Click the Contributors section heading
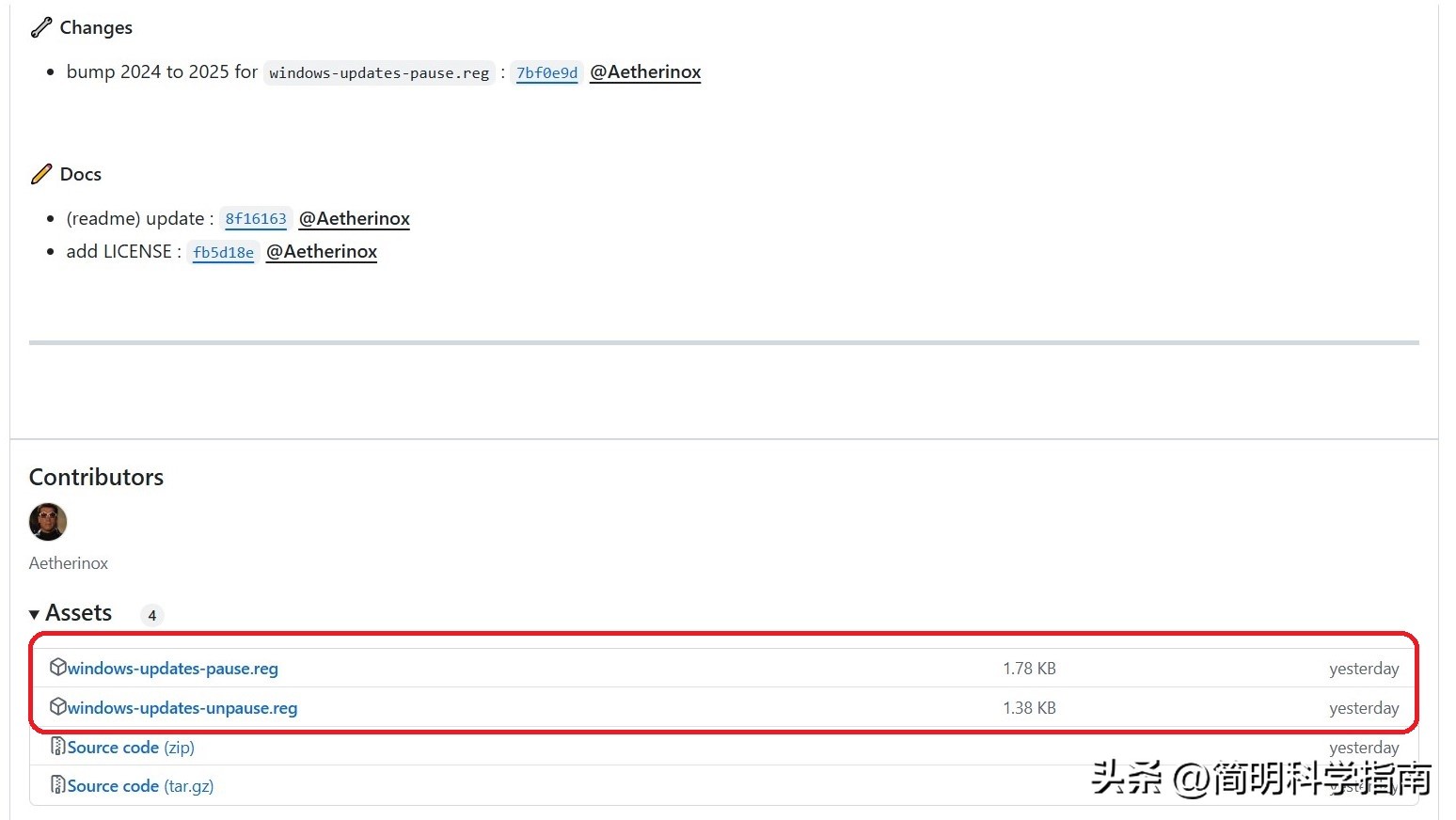 (96, 477)
